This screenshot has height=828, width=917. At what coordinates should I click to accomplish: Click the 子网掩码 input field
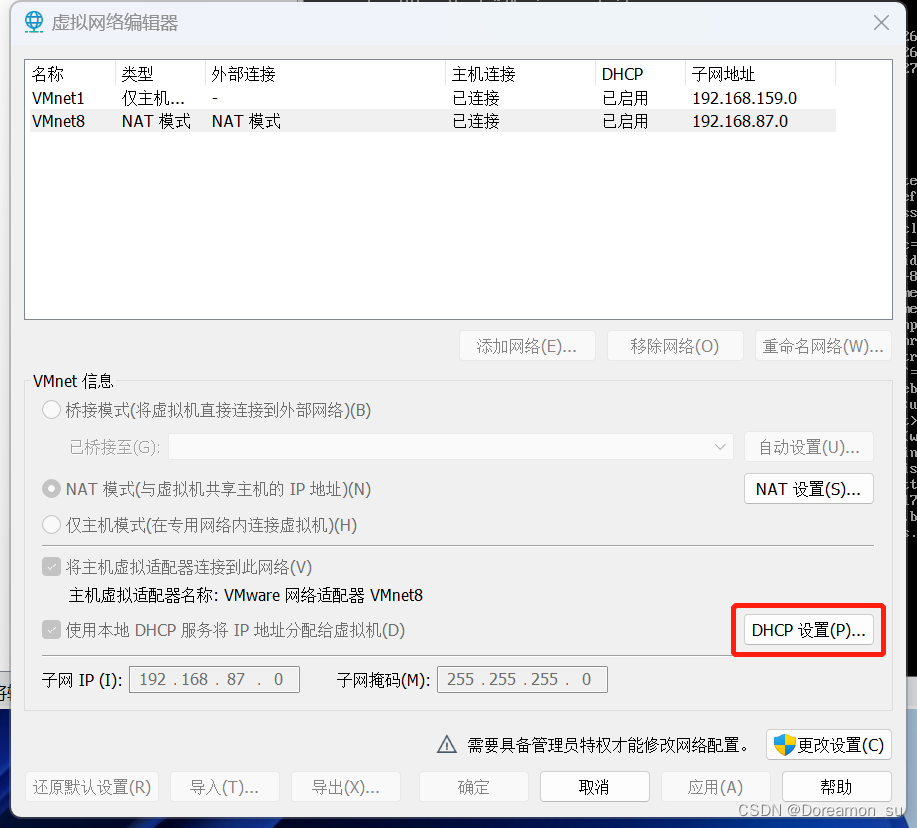coord(522,679)
